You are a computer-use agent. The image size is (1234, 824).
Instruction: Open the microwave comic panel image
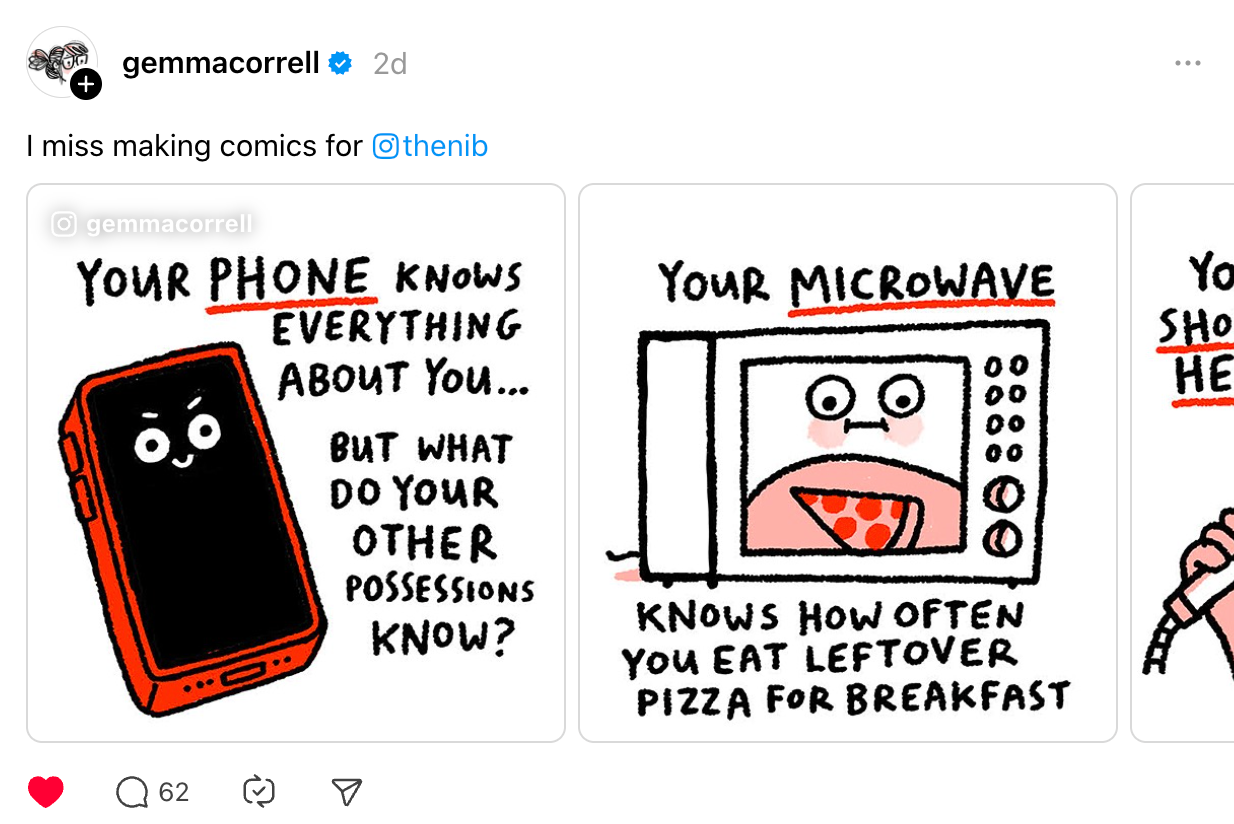tap(848, 463)
